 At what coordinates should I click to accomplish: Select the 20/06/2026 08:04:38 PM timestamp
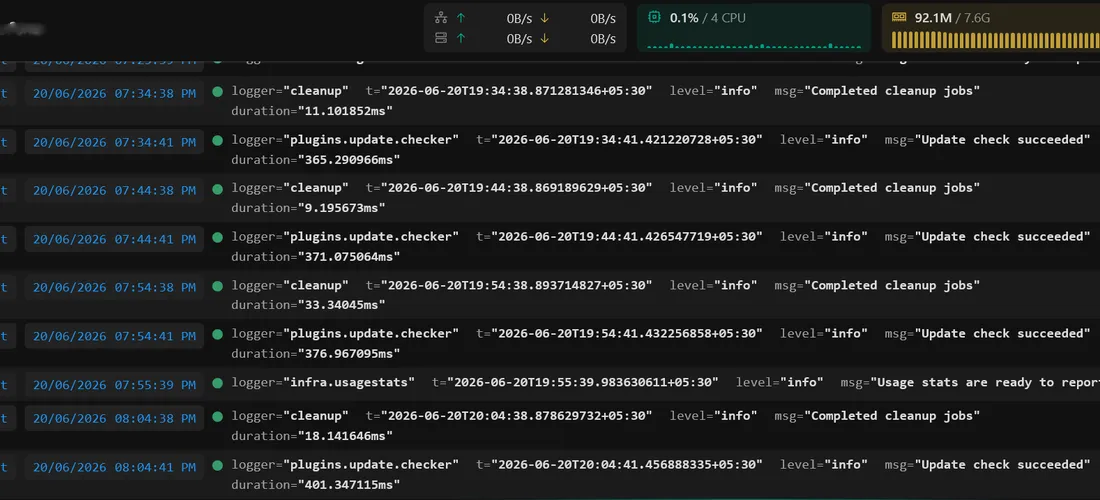coord(114,418)
